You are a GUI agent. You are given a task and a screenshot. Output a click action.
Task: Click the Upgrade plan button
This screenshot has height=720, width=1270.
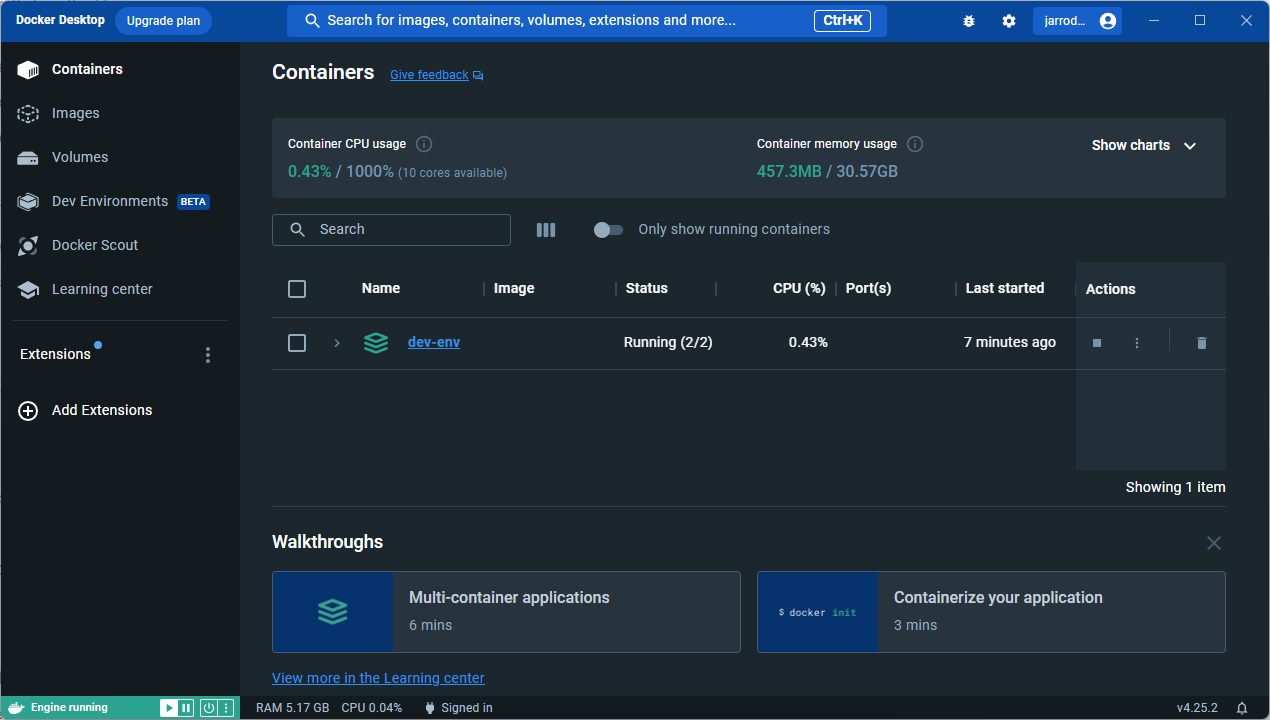[163, 21]
